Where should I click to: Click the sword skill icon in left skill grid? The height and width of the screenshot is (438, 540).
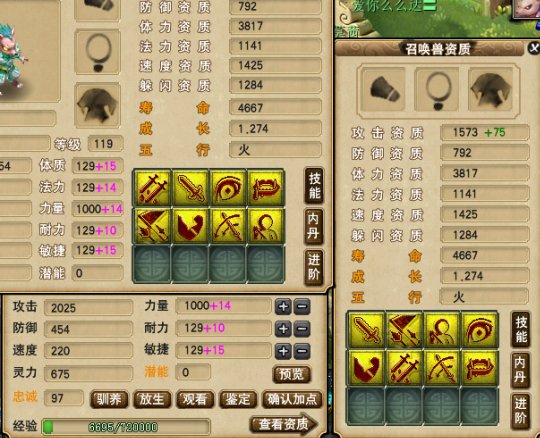[190, 188]
